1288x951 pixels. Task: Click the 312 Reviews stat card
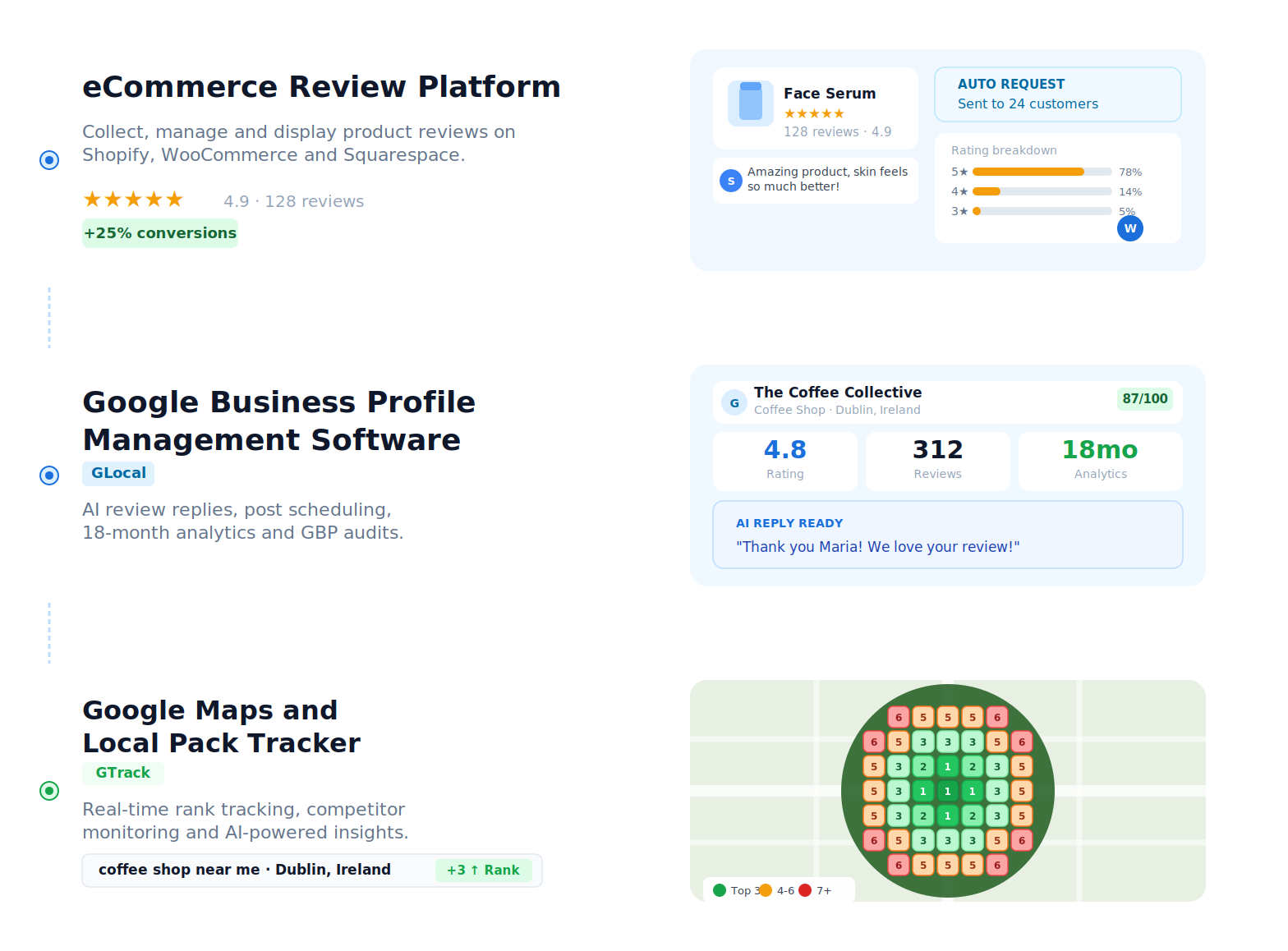click(938, 462)
